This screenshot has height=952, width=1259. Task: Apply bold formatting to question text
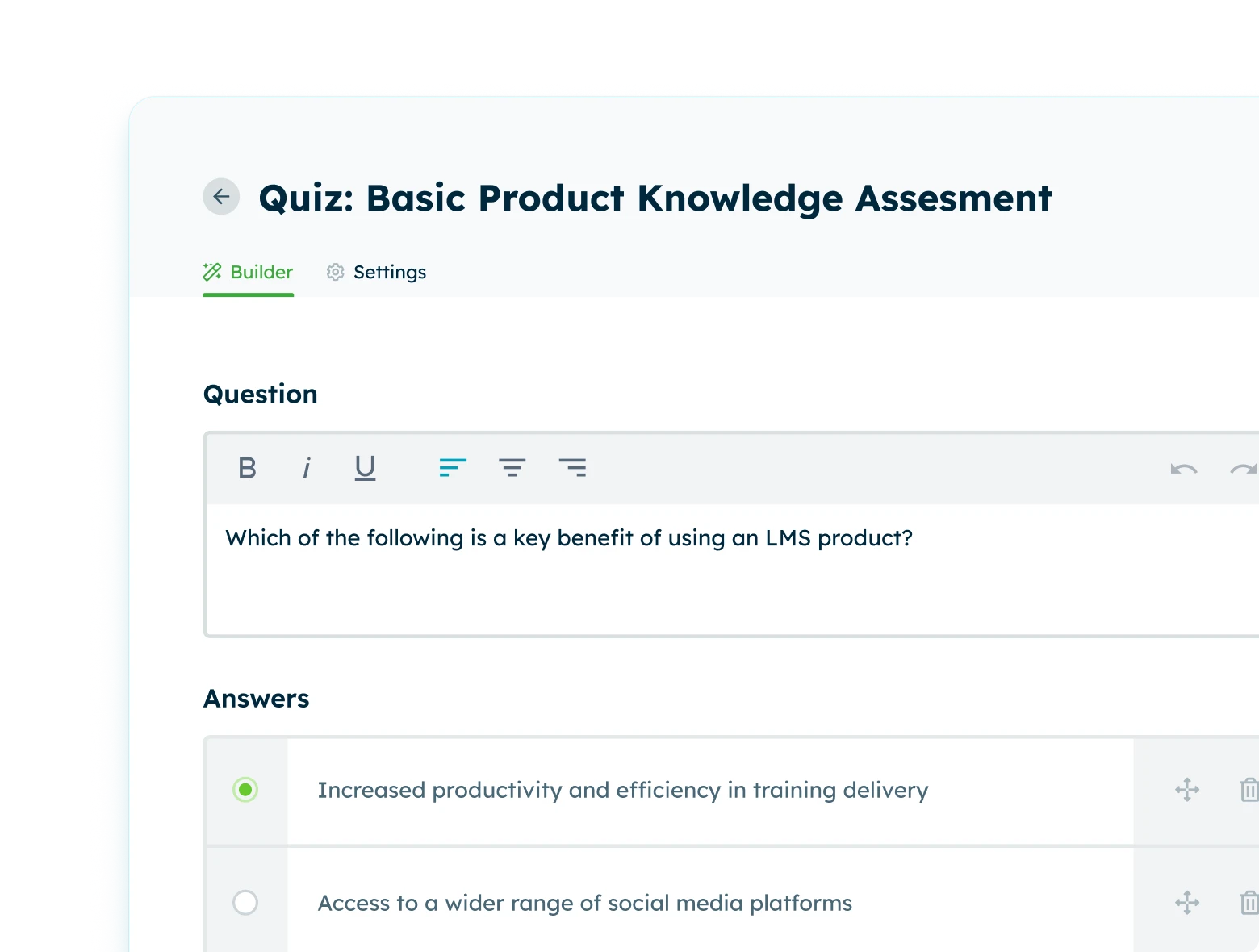pyautogui.click(x=248, y=468)
